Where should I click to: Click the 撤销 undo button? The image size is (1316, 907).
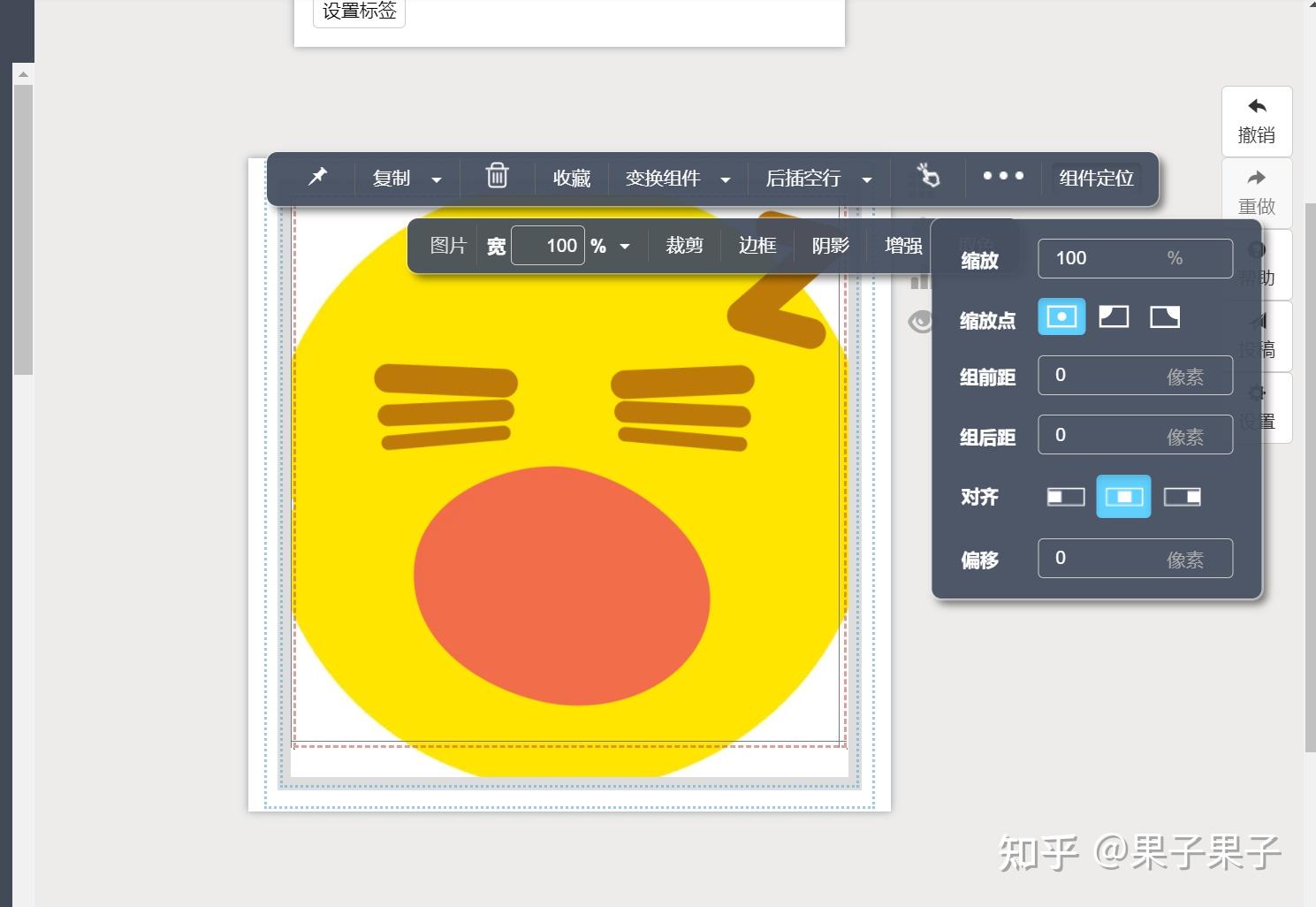pyautogui.click(x=1257, y=121)
